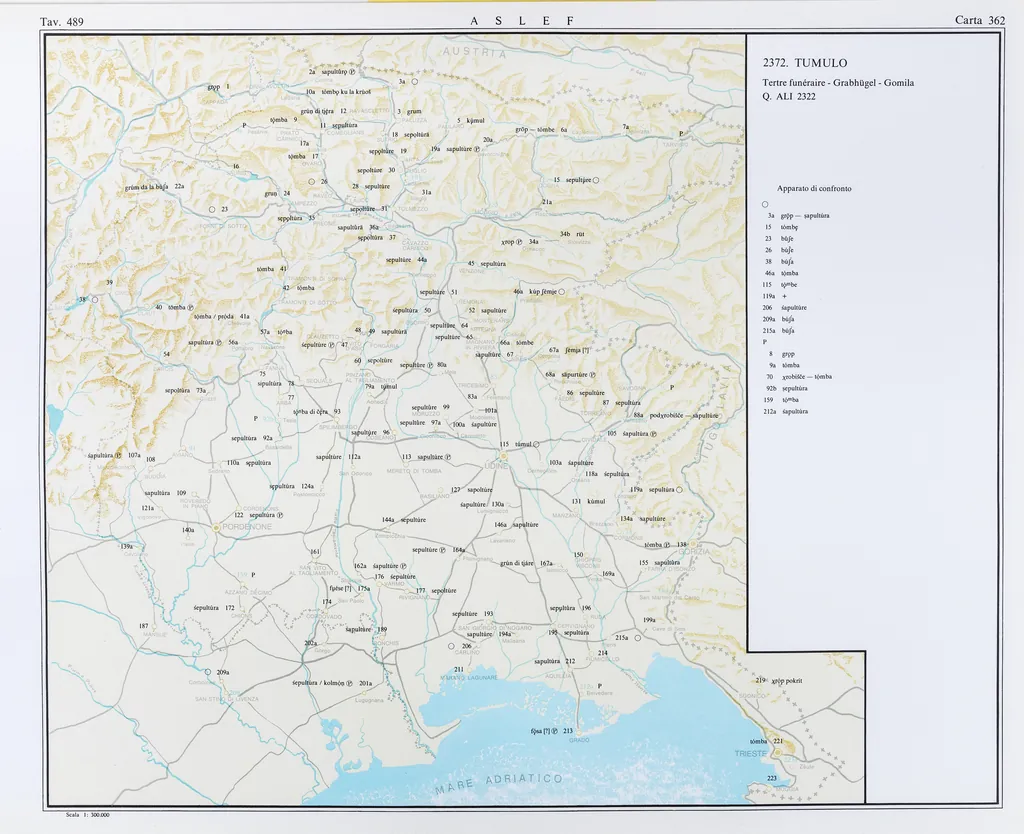Click the circle symbol near point 26
The height and width of the screenshot is (834, 1024).
click(311, 181)
